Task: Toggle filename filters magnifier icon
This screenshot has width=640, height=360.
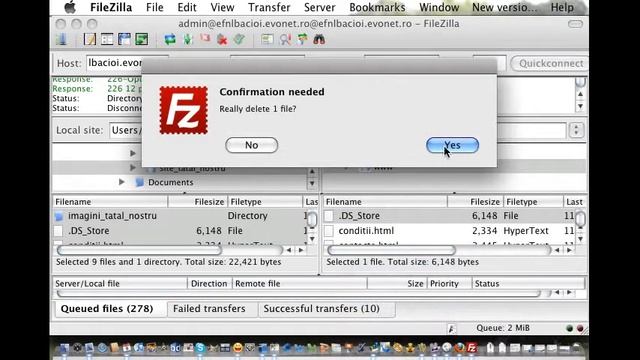Action: [285, 40]
